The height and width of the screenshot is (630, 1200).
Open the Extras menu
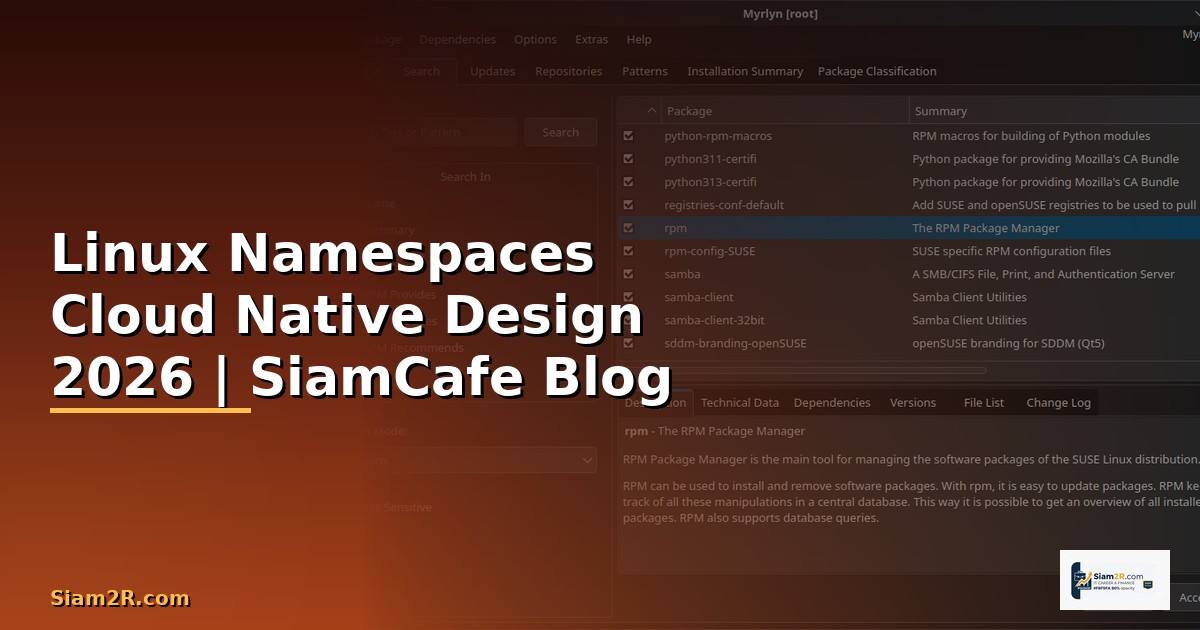(x=591, y=40)
